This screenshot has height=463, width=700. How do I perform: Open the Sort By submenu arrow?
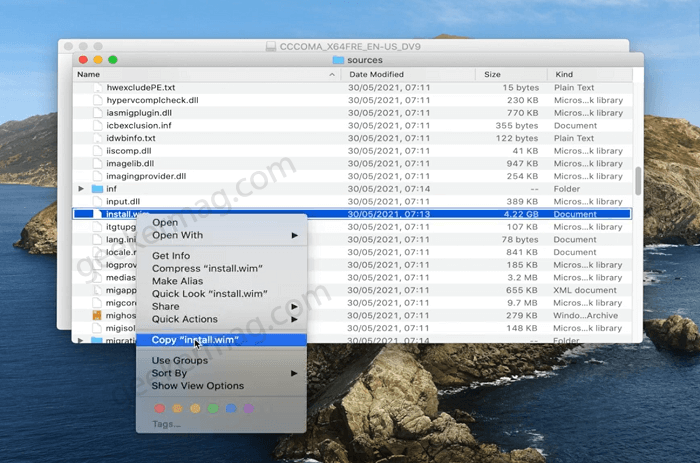294,373
